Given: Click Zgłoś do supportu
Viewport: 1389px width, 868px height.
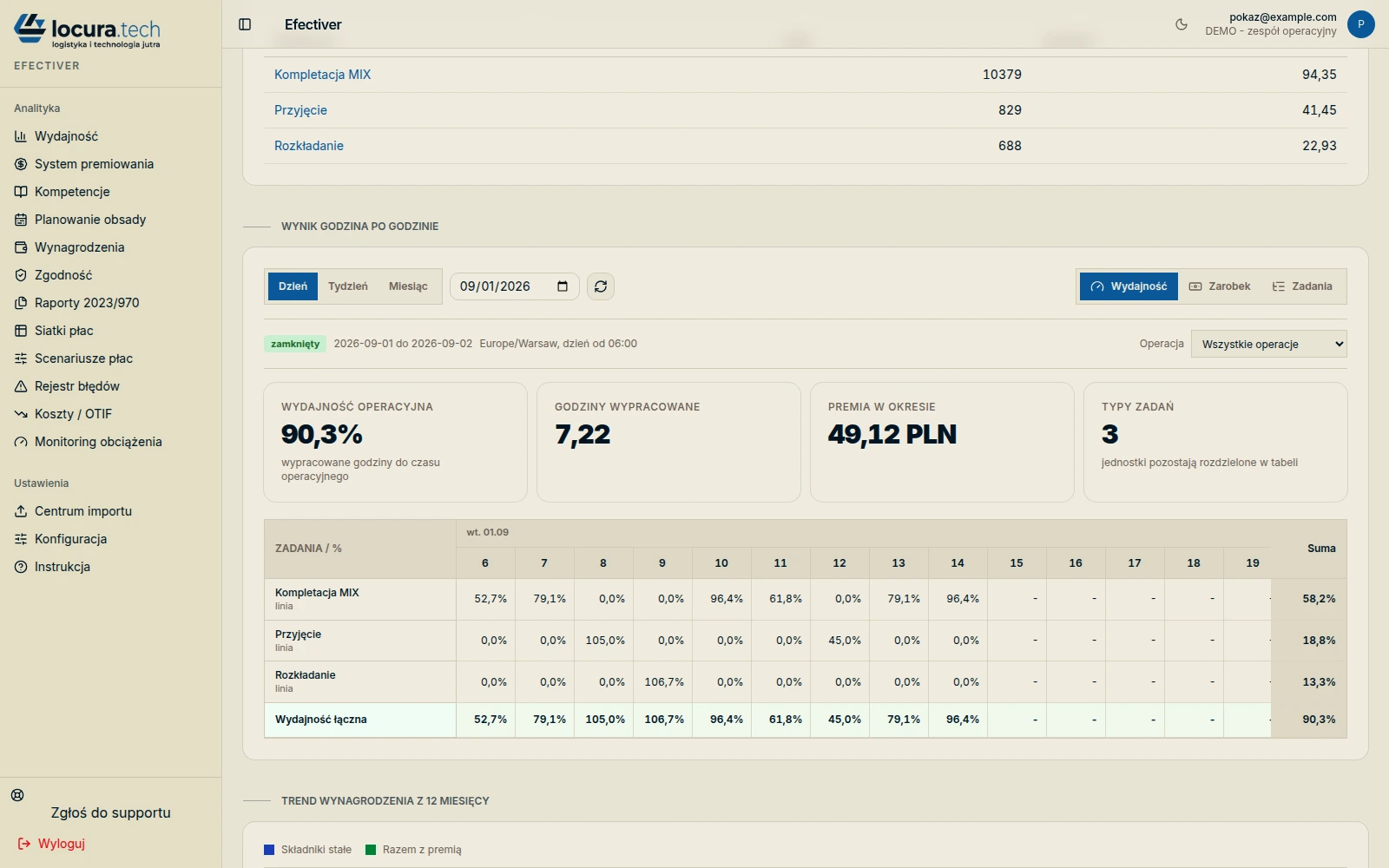Looking at the screenshot, I should point(110,813).
